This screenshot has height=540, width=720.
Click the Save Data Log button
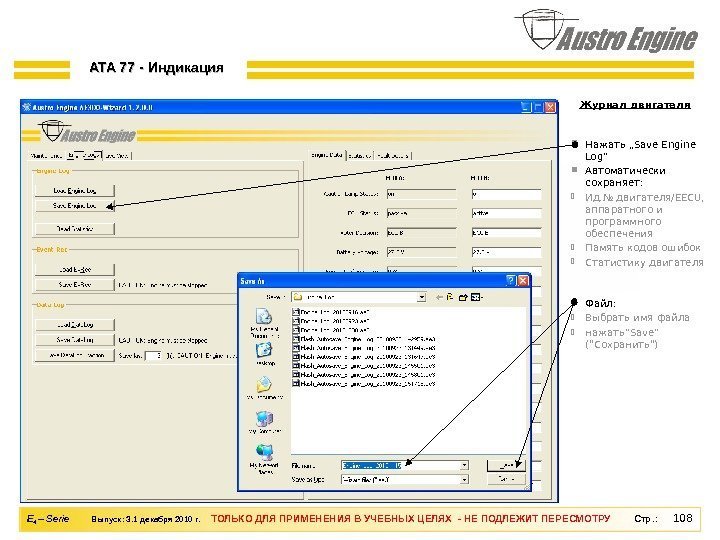click(74, 340)
